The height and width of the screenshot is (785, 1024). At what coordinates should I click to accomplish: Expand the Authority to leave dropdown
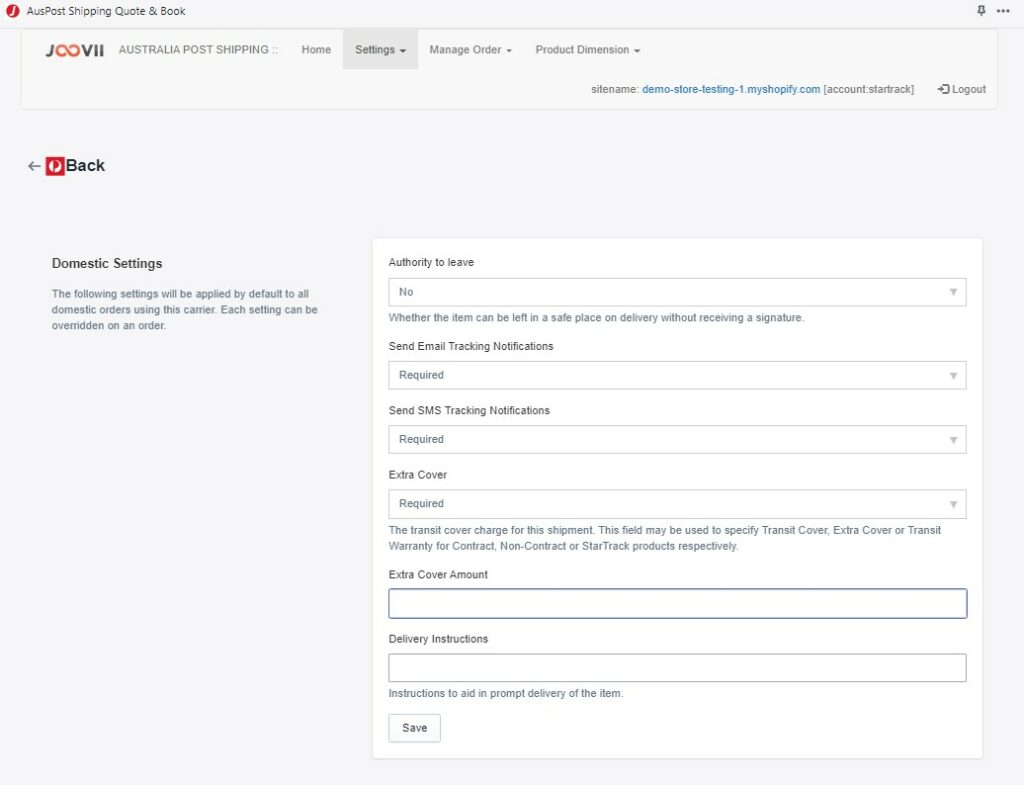677,292
